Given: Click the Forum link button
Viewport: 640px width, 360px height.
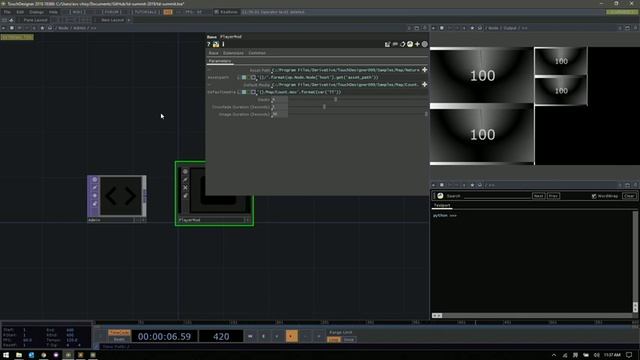Looking at the screenshot, I should tap(111, 12).
